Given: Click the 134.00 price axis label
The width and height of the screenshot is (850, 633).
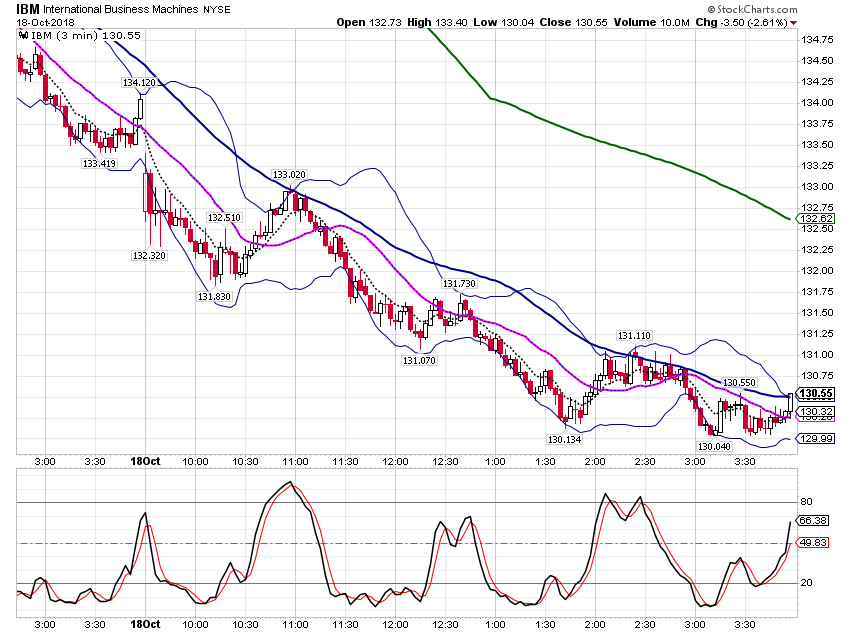Looking at the screenshot, I should coord(817,102).
